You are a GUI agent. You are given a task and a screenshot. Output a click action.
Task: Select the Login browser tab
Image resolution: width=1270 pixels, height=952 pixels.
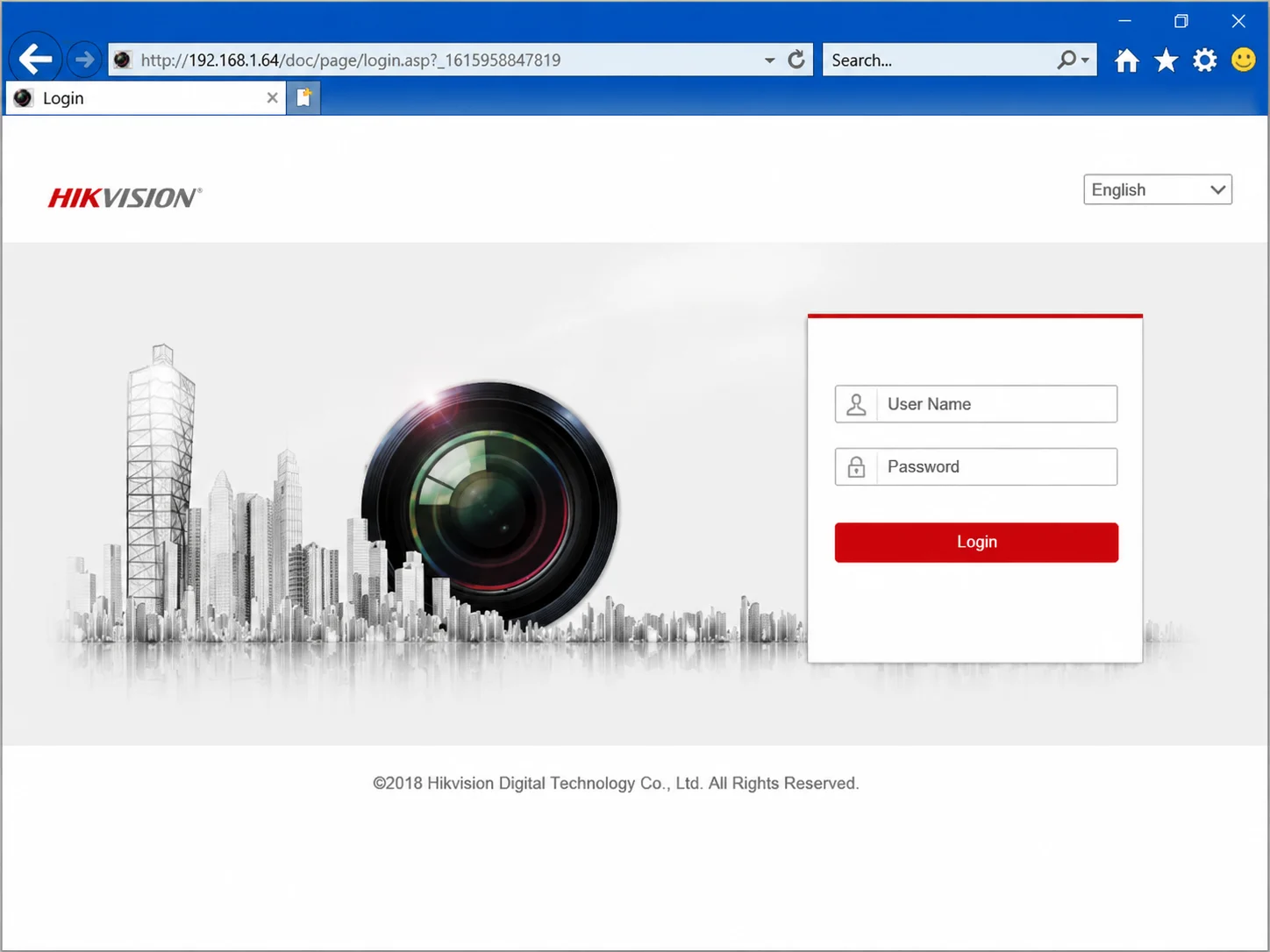click(146, 98)
